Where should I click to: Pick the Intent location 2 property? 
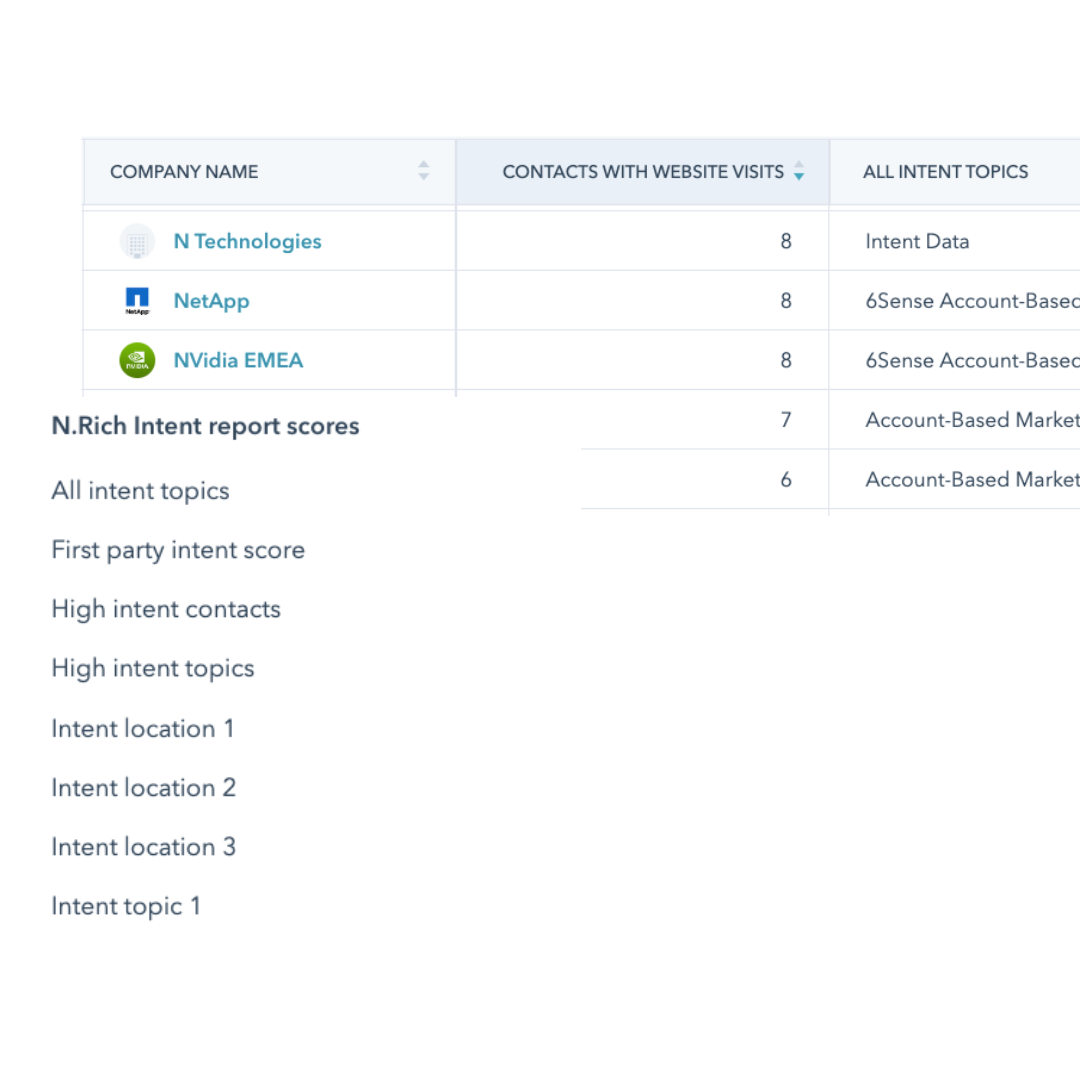point(144,787)
